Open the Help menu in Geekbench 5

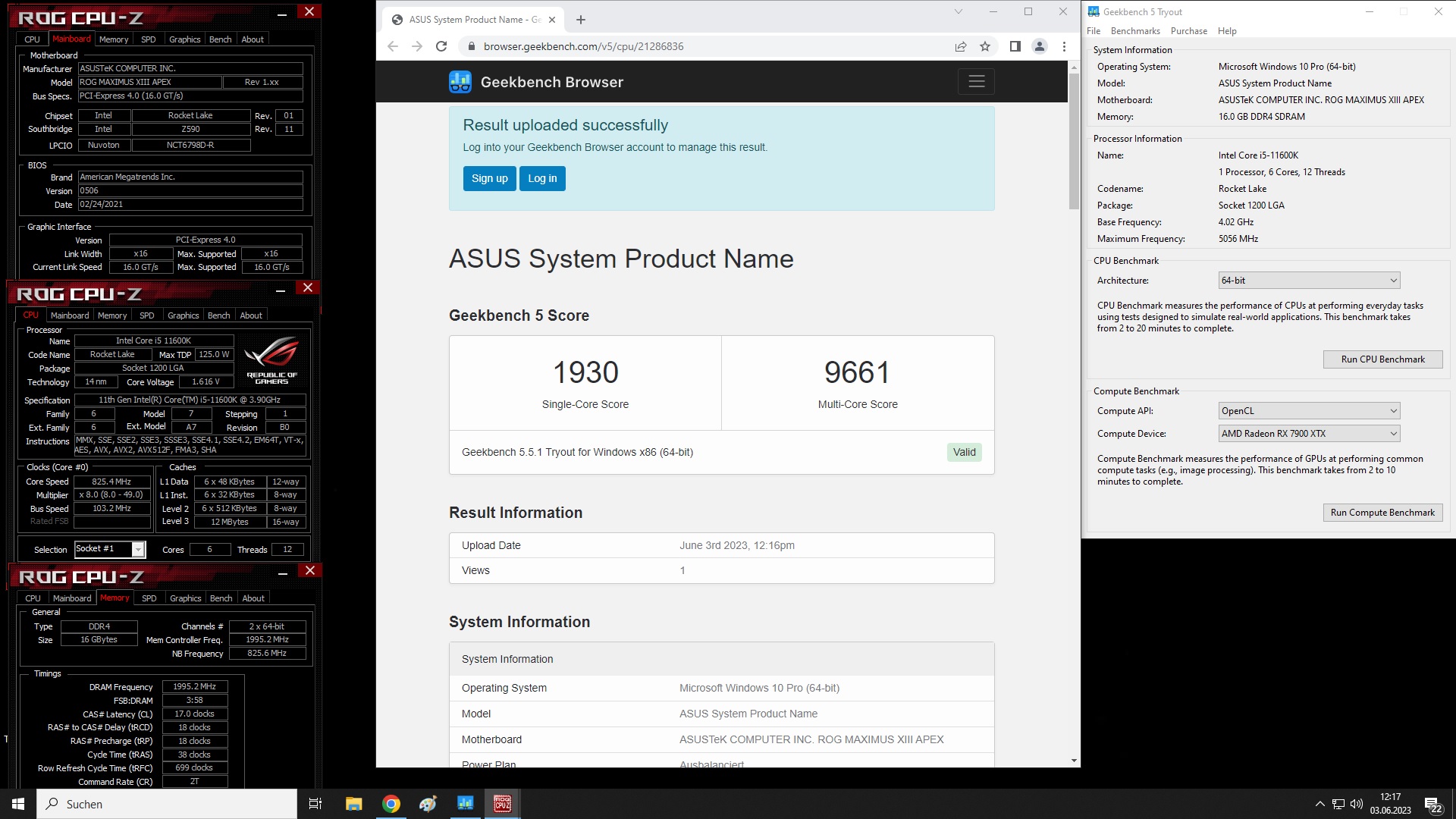[1227, 31]
